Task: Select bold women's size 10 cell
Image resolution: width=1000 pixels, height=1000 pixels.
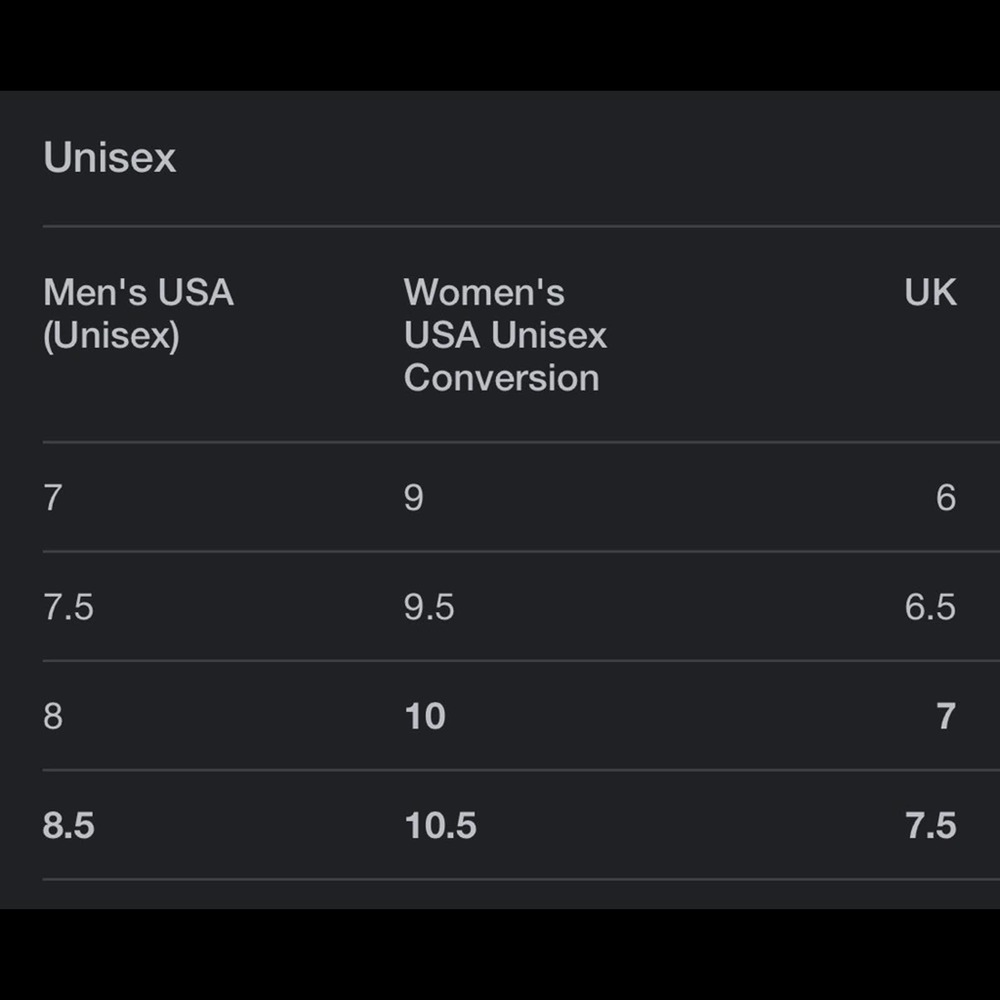Action: 425,716
